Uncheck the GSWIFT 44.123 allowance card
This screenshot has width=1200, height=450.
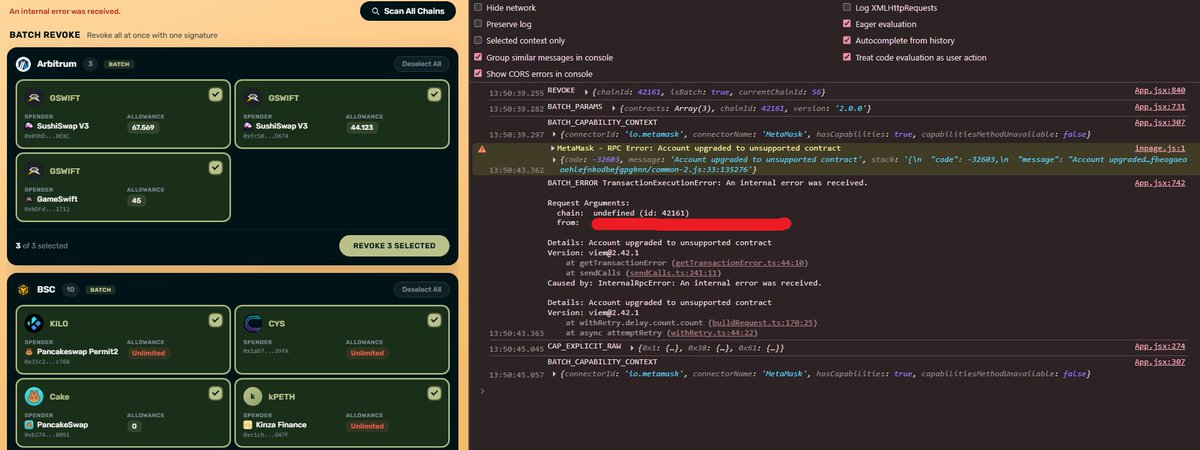[x=433, y=95]
